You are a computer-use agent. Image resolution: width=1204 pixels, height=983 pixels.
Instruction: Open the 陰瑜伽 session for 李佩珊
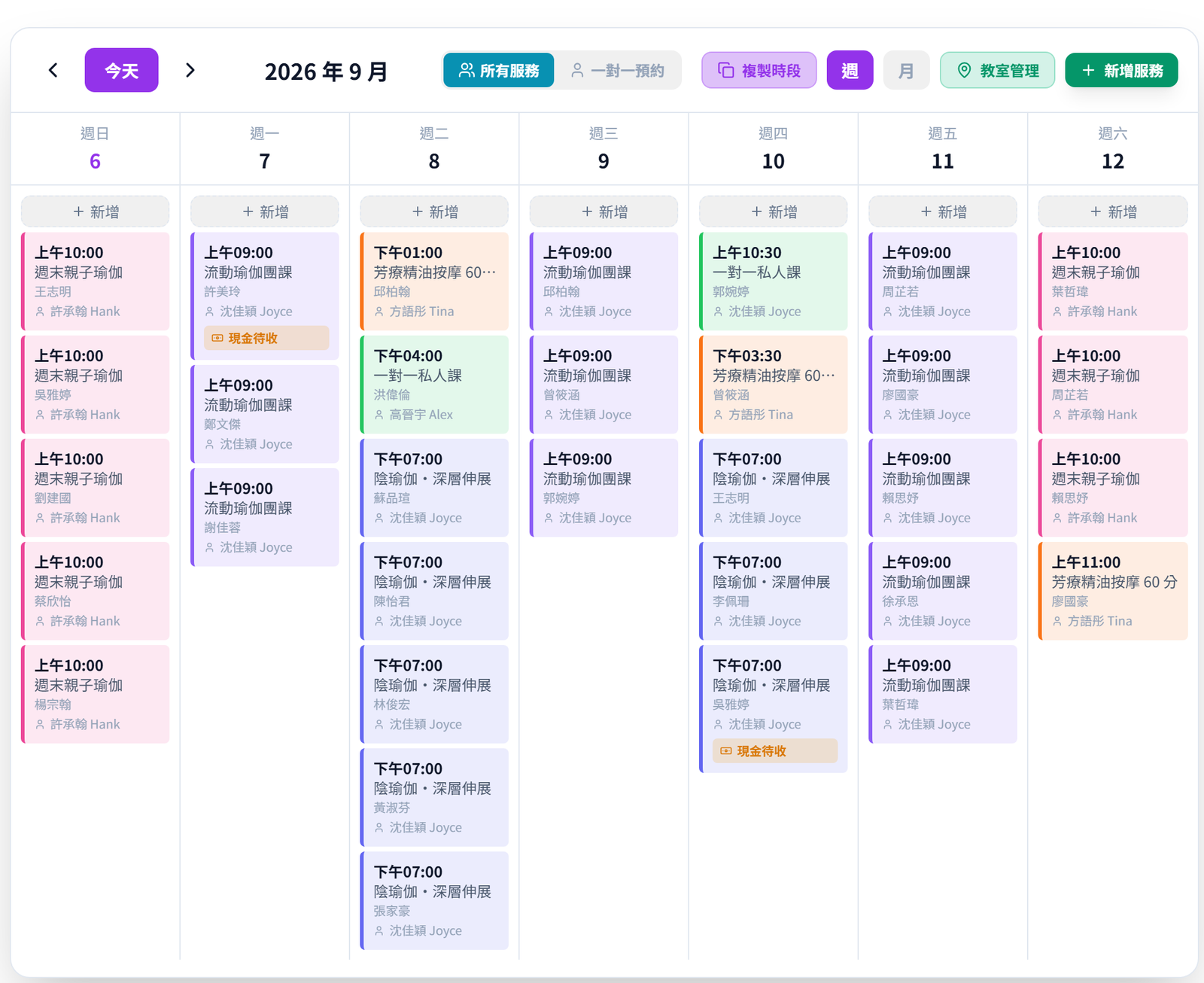(x=774, y=591)
